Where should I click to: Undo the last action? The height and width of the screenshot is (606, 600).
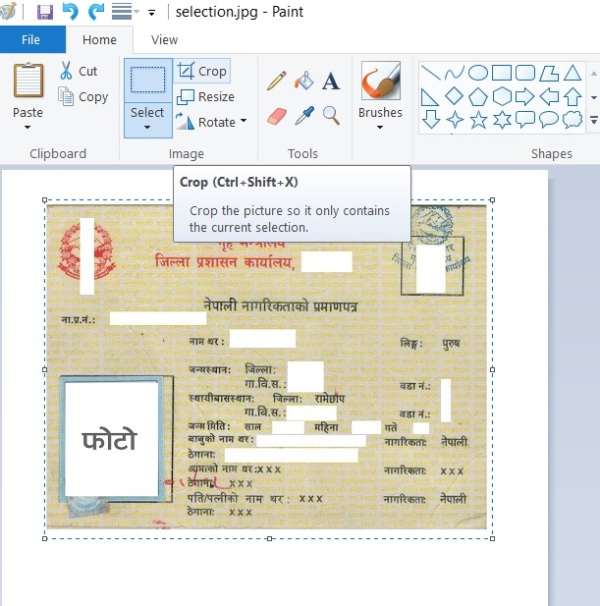pyautogui.click(x=70, y=12)
